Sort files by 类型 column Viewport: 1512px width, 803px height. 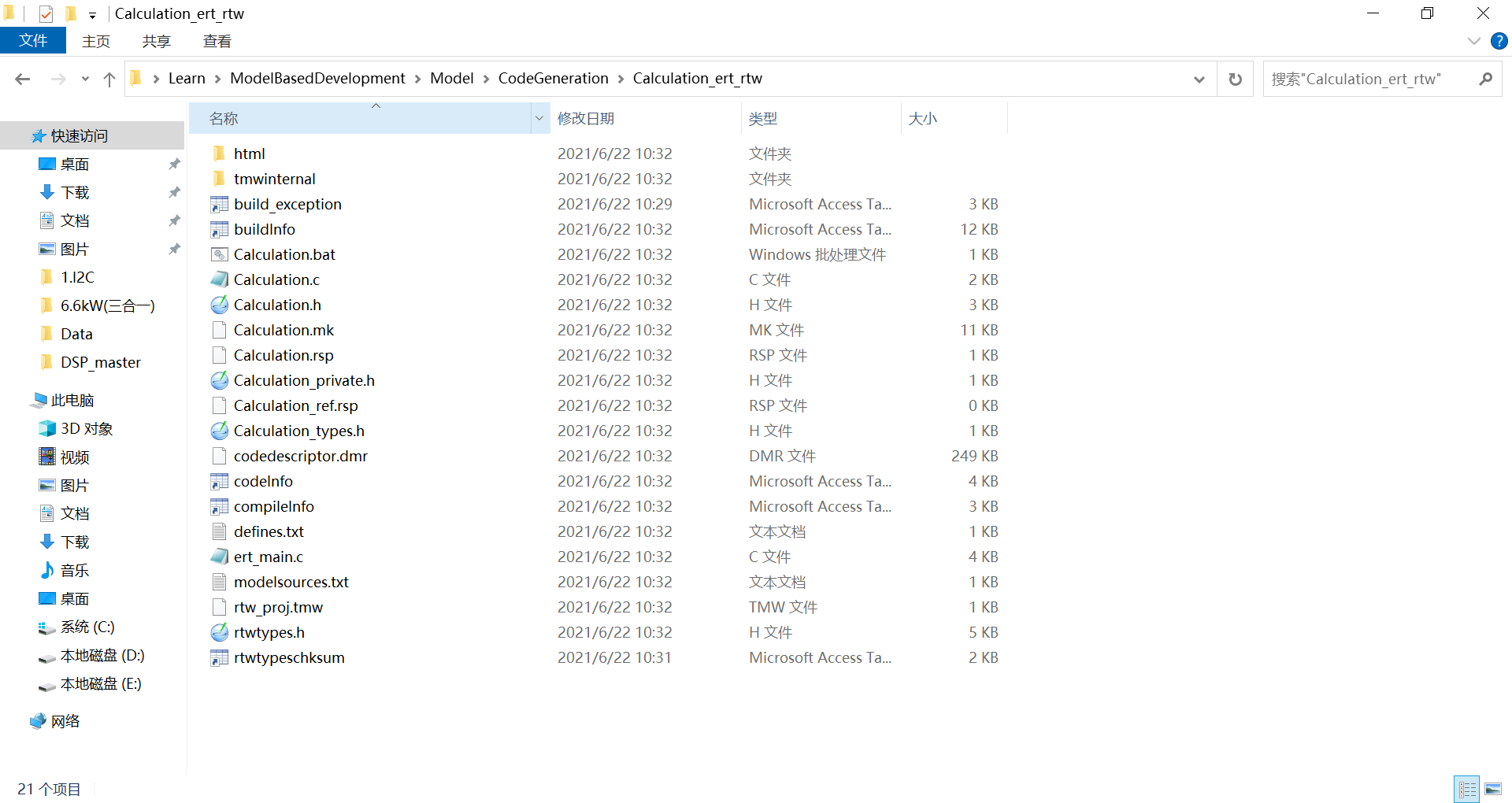[821, 118]
